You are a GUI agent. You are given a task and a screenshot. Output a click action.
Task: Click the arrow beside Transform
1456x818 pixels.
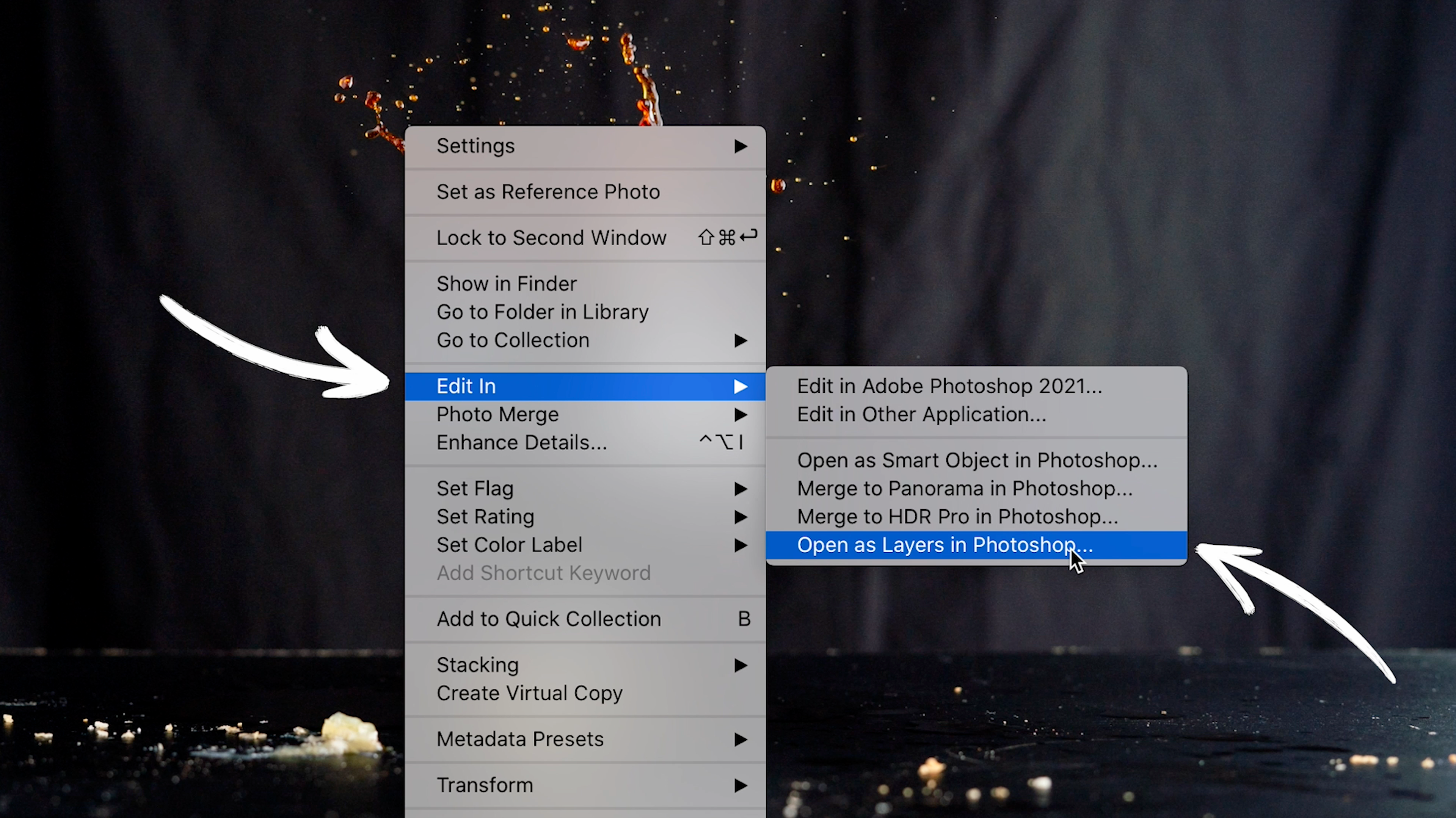741,785
